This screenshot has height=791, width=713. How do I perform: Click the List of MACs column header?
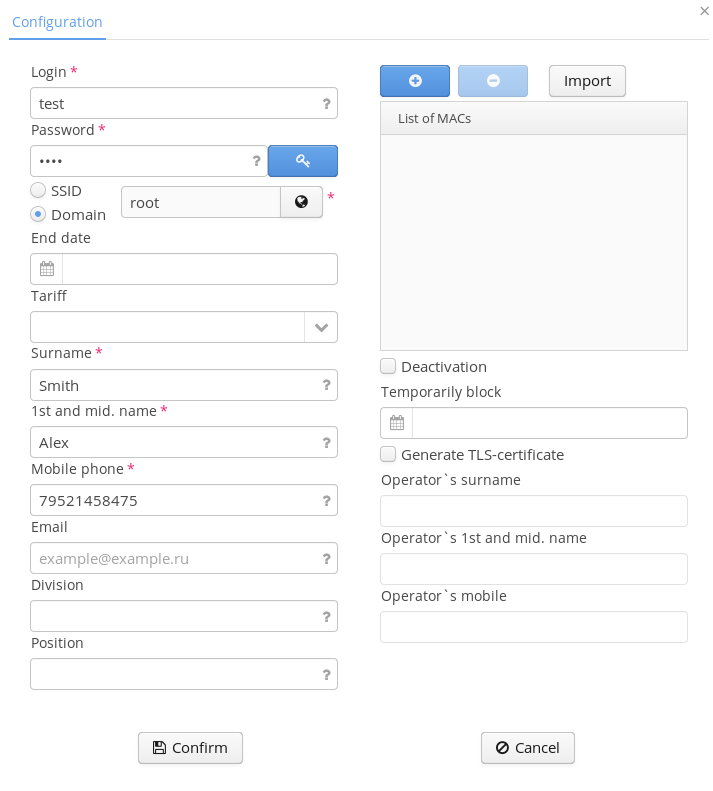click(534, 118)
